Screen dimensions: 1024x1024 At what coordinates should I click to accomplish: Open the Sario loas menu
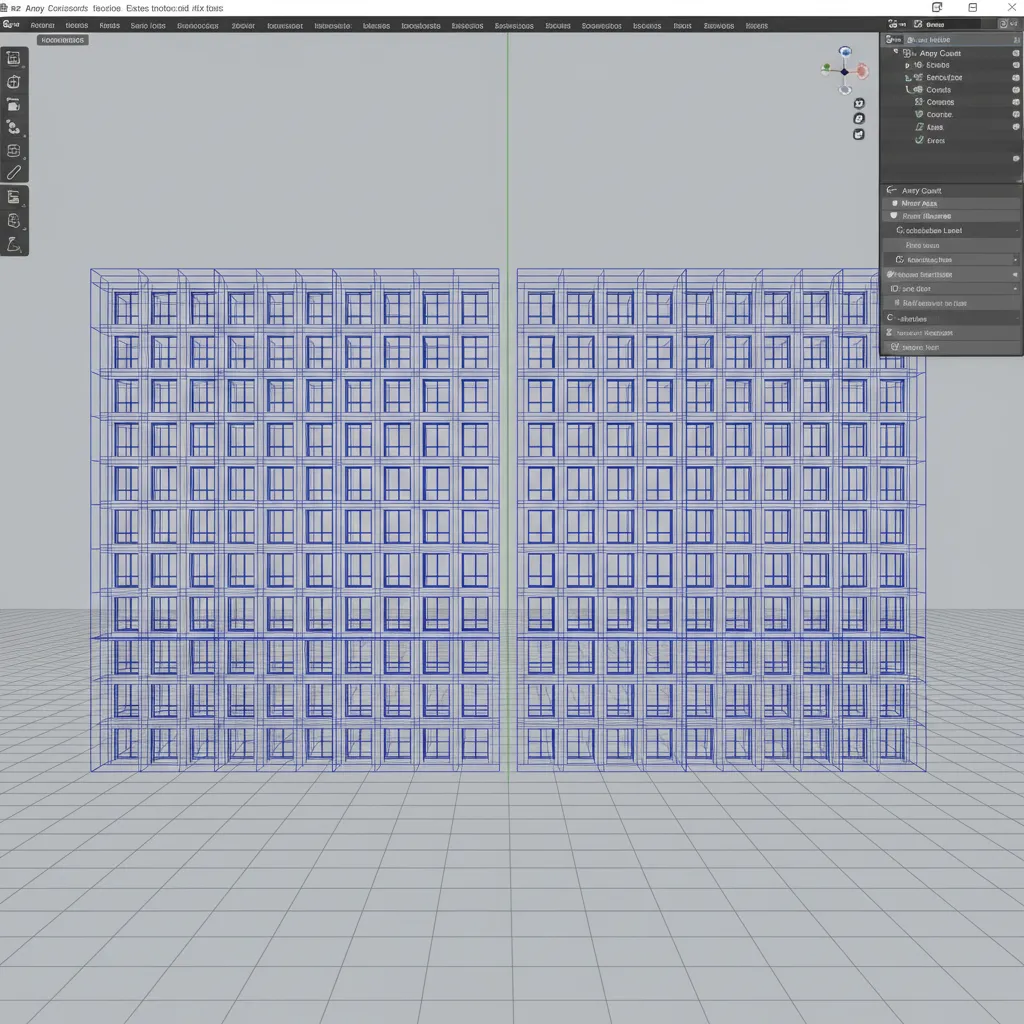point(148,25)
